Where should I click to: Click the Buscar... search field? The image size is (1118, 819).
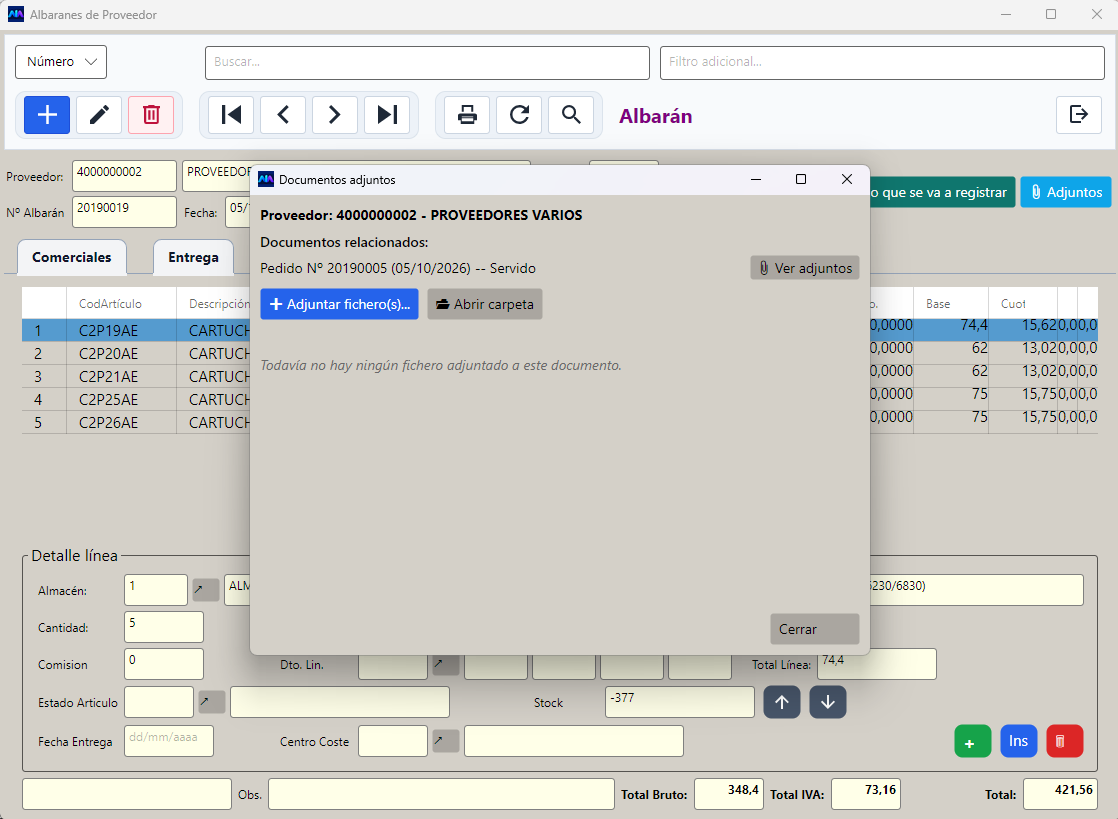pos(427,63)
